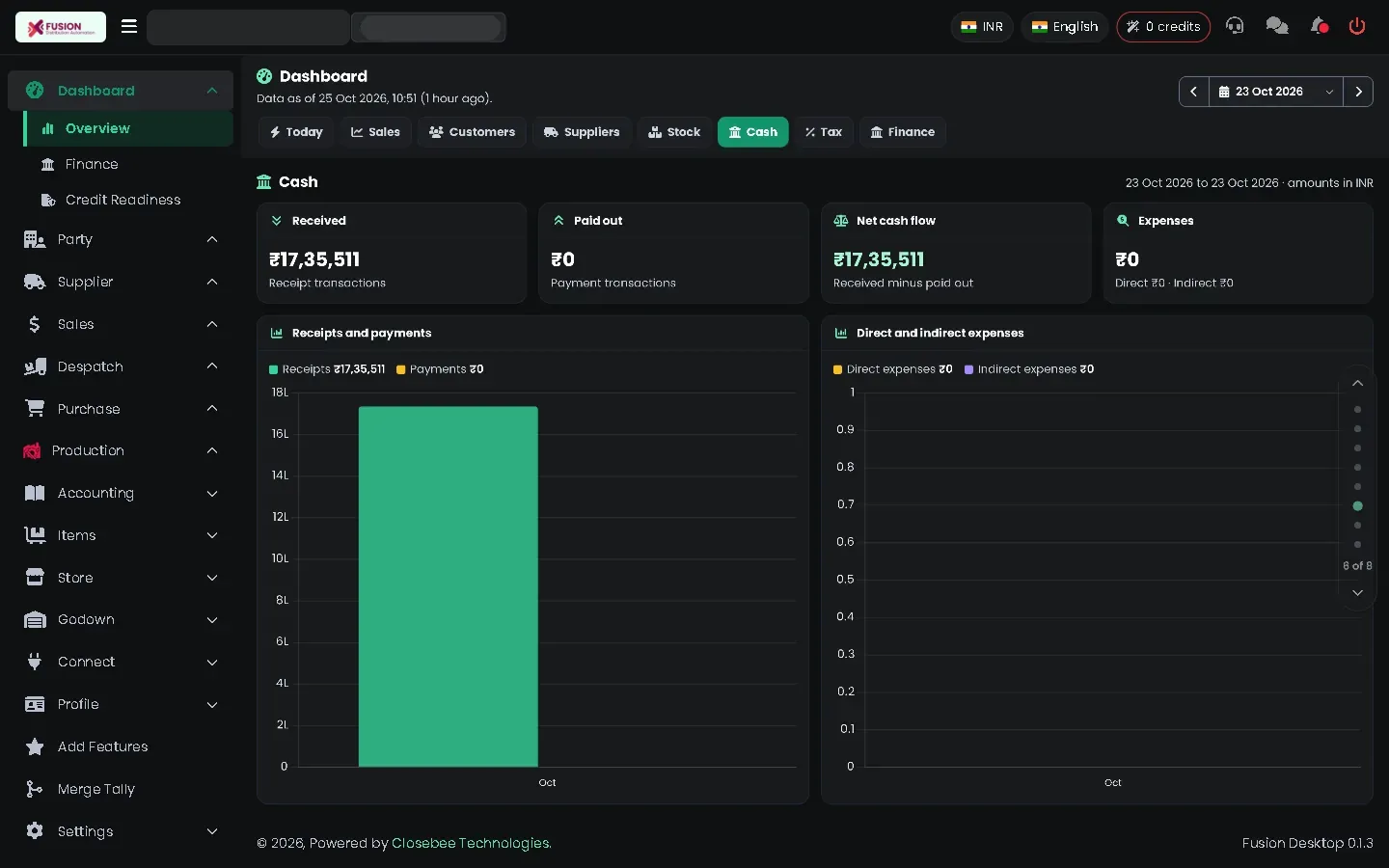Viewport: 1389px width, 868px height.
Task: Collapse the Dashboard sidebar section
Action: (x=212, y=91)
